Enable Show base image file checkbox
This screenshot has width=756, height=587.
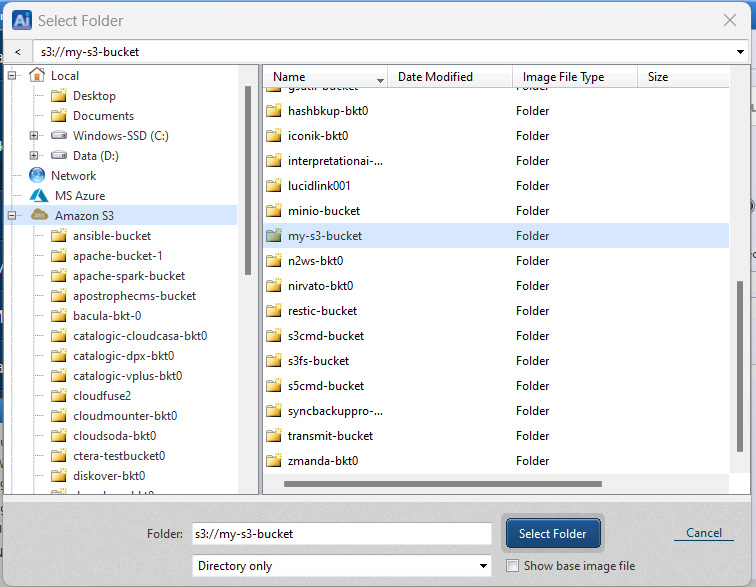click(512, 566)
